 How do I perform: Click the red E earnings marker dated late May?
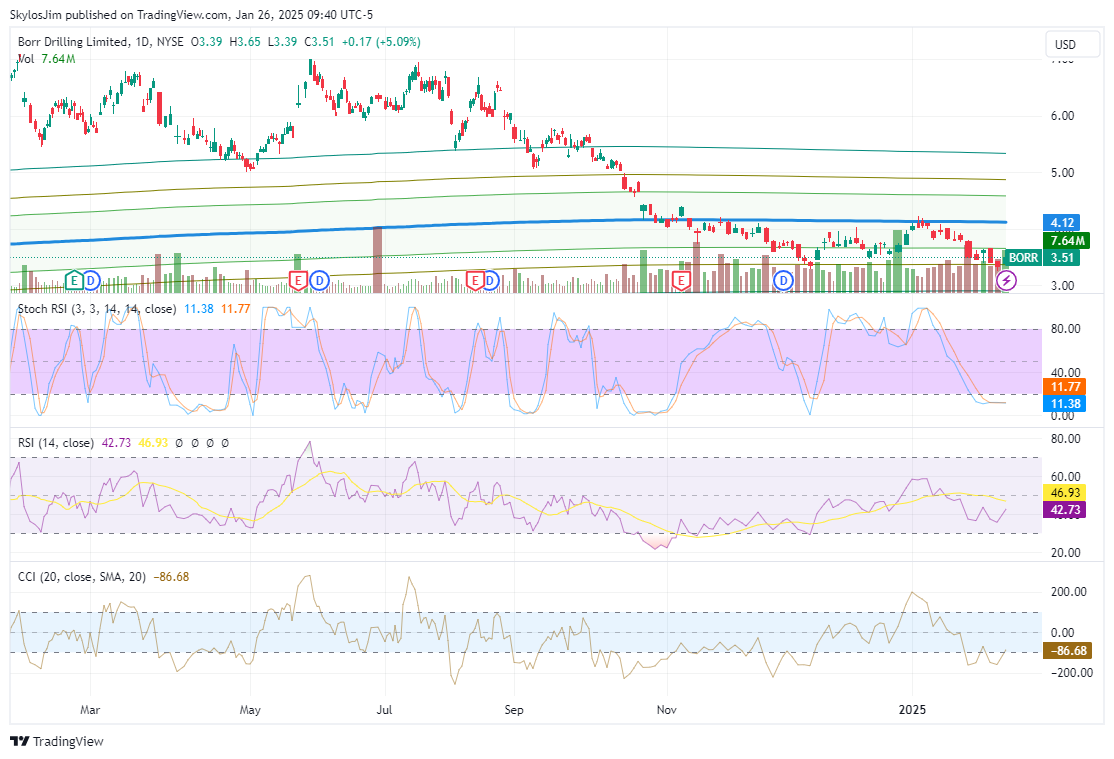pyautogui.click(x=298, y=281)
